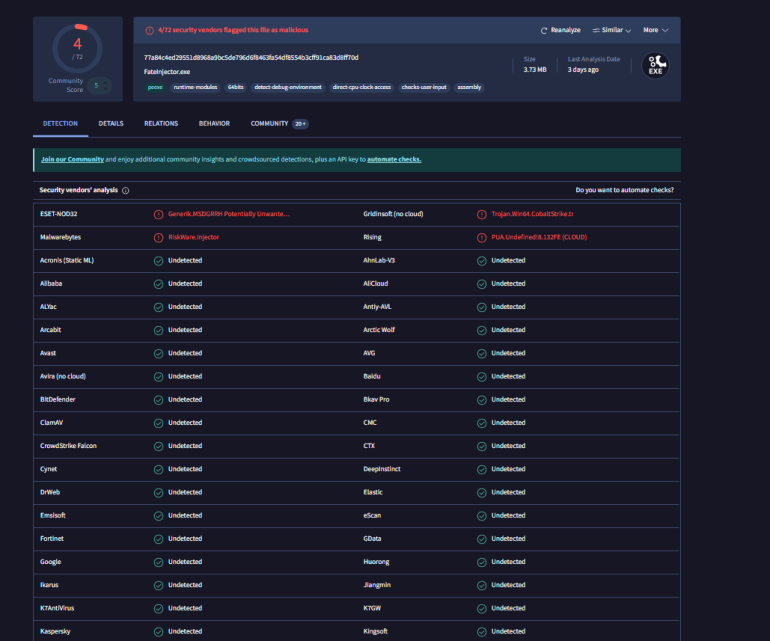Viewport: 770px width, 641px height.
Task: Open the Details tab
Action: click(111, 124)
